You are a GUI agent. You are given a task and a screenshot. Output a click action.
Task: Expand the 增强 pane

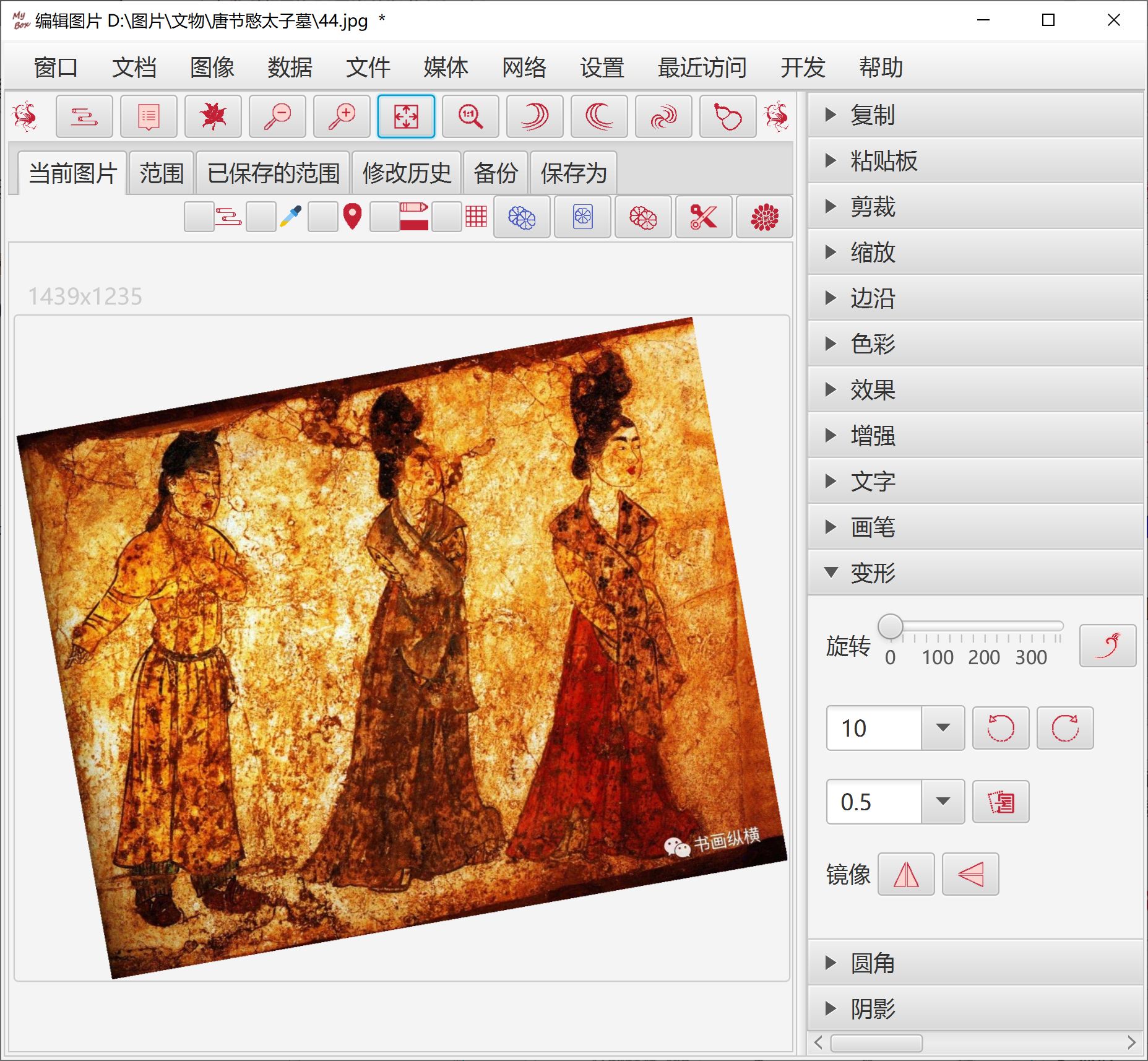tap(975, 436)
